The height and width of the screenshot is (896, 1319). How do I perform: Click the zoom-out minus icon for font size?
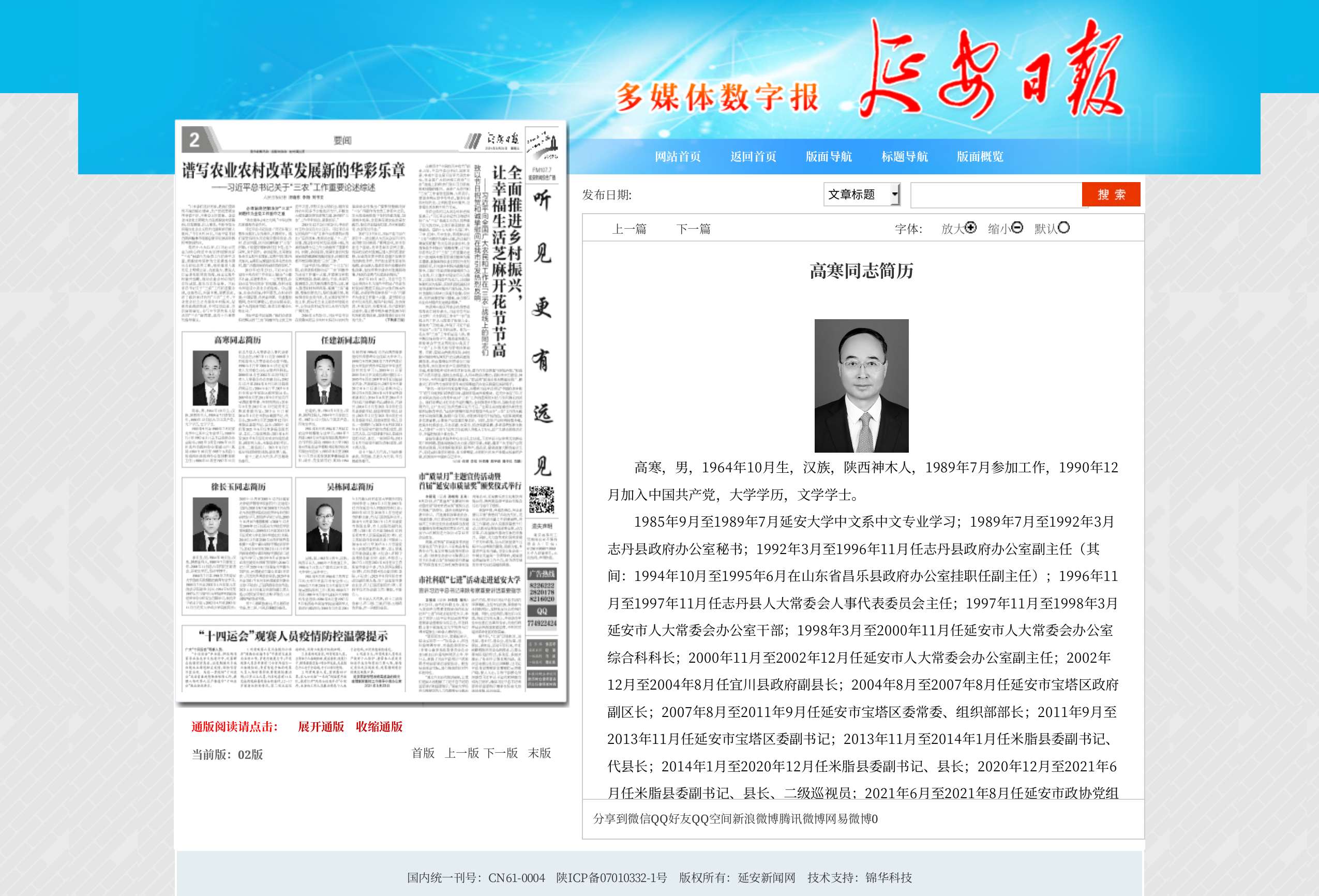(1017, 228)
